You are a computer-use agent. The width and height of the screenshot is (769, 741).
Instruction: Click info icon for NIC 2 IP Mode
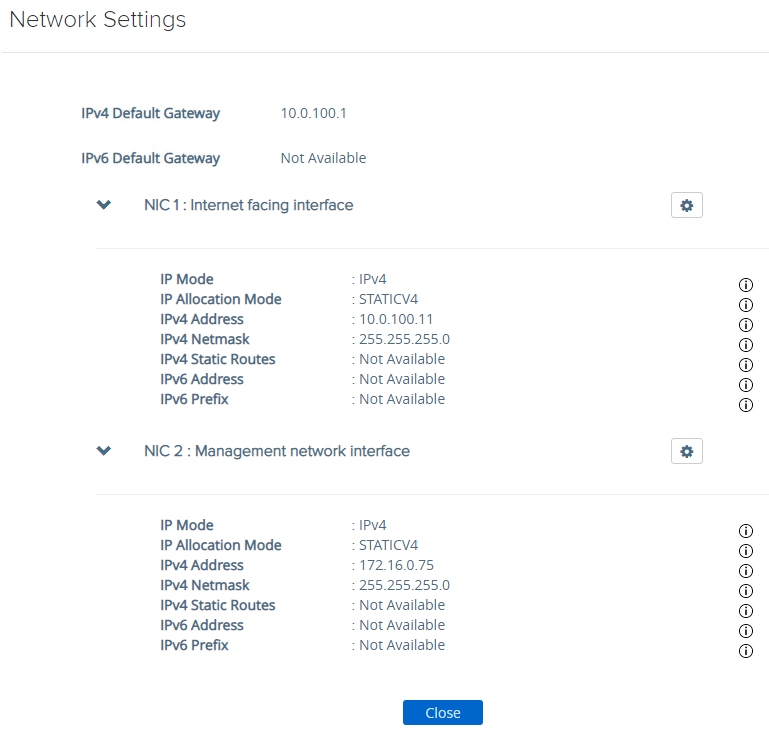[x=745, y=531]
